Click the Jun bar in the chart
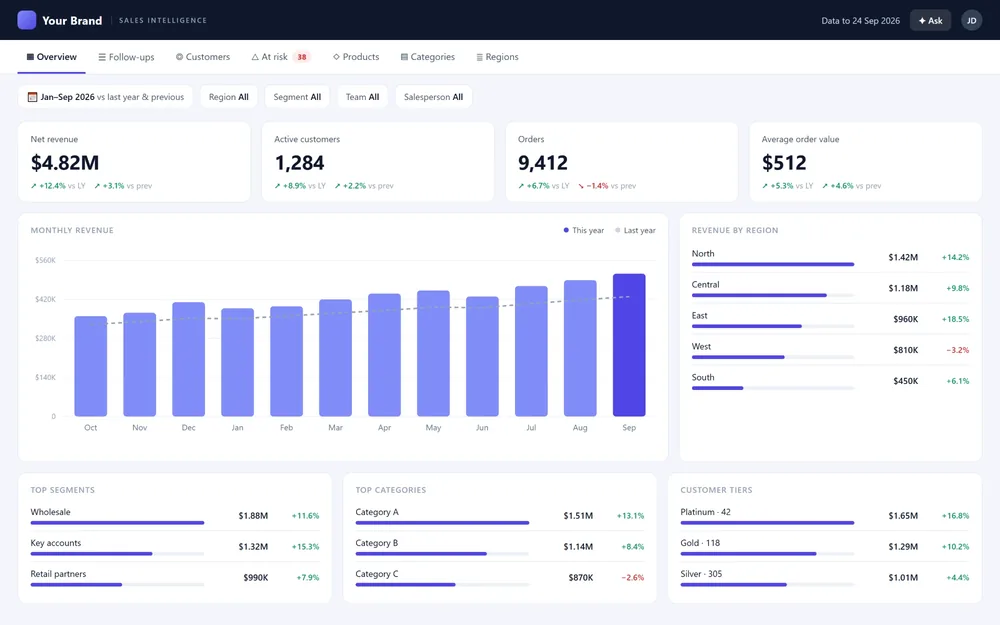Screen dimensions: 1000x625 [x=482, y=357]
